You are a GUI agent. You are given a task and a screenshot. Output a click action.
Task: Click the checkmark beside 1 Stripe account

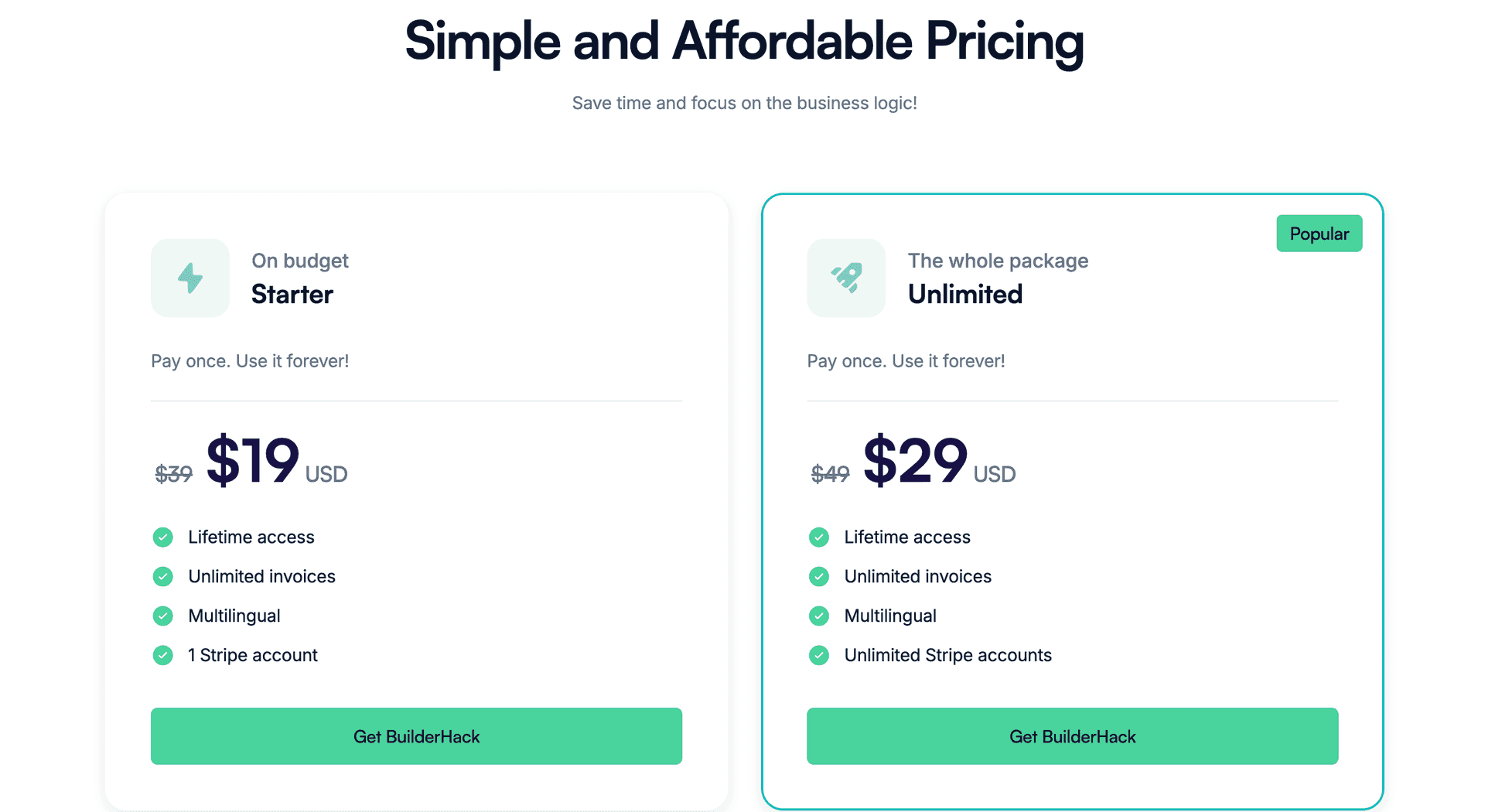click(162, 655)
